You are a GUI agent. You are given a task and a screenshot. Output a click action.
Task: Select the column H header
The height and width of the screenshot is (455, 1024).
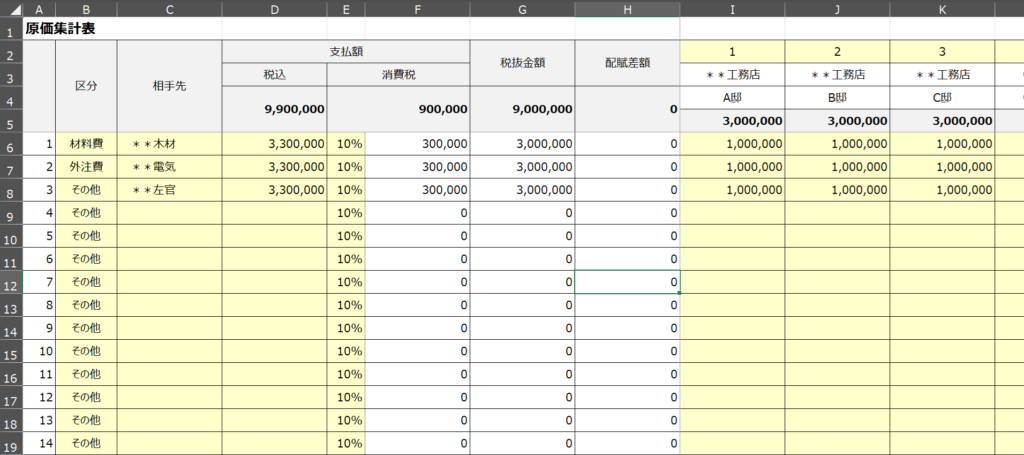[627, 8]
